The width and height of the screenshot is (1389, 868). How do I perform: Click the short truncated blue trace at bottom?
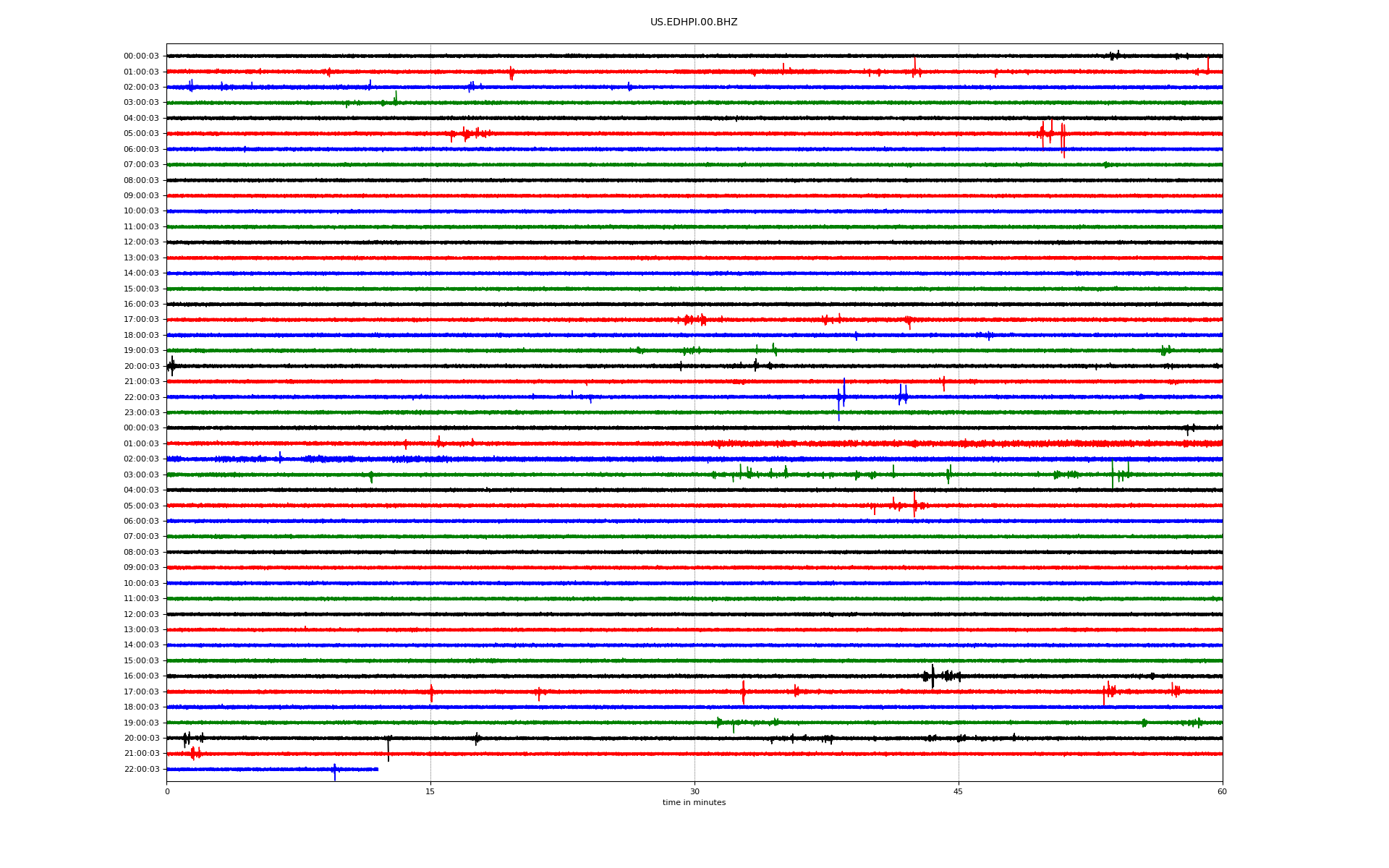click(x=272, y=770)
